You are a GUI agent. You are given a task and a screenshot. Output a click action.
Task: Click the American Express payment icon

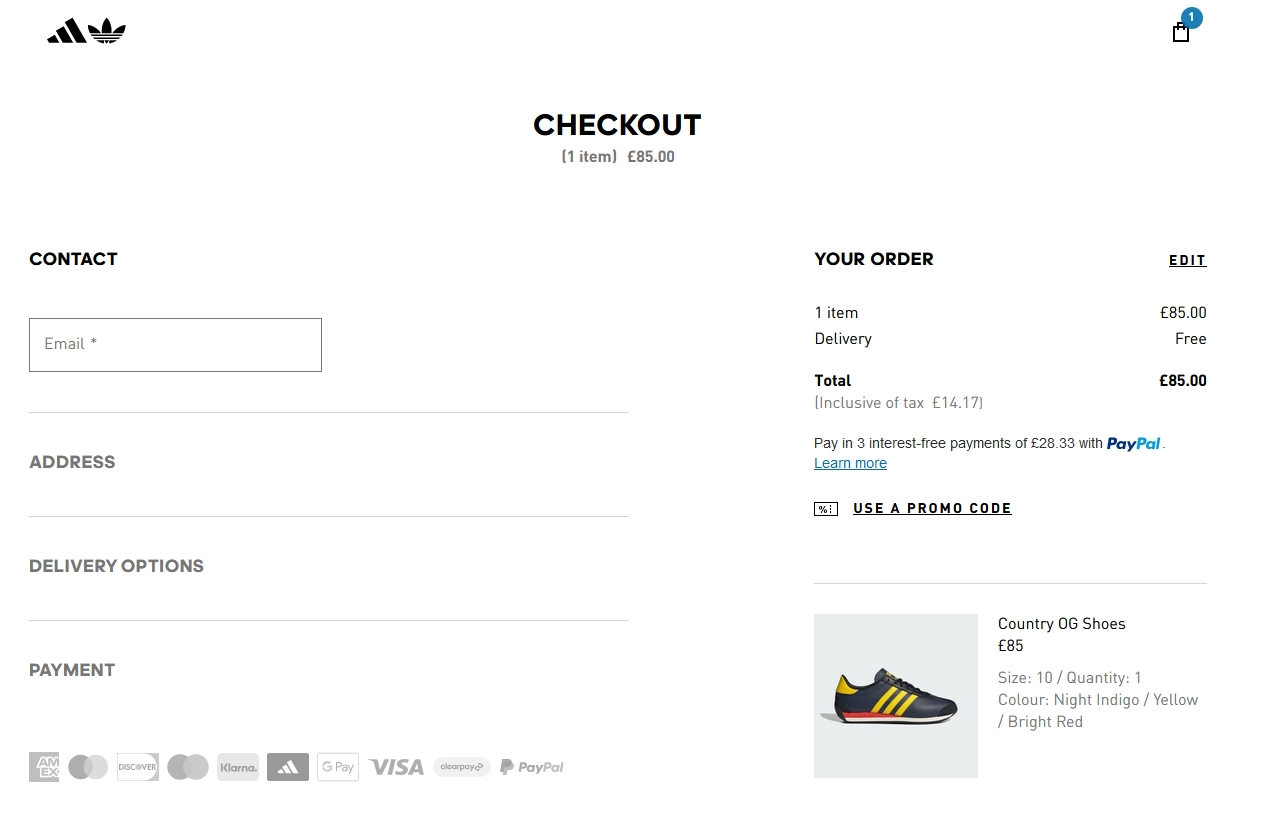coord(44,767)
